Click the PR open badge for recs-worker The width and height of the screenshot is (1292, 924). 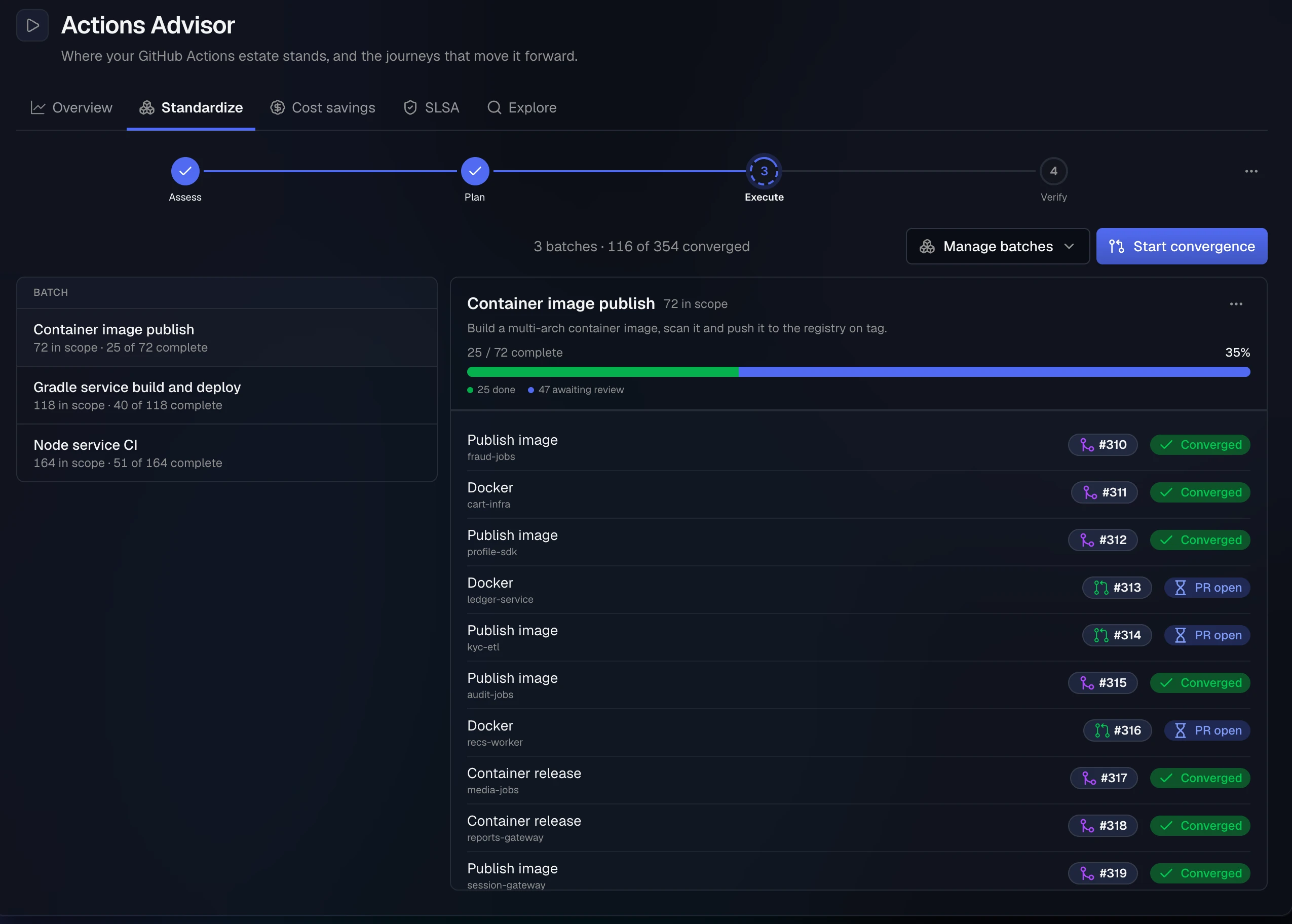(1207, 730)
